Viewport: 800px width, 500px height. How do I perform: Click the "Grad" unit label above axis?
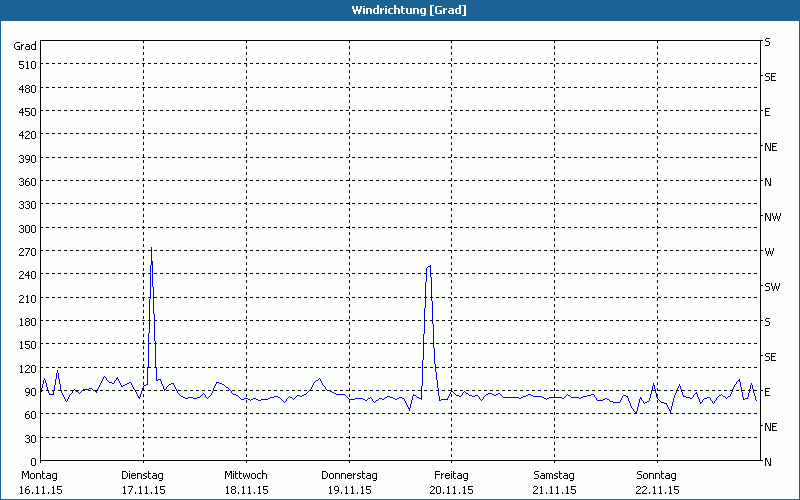coord(25,46)
